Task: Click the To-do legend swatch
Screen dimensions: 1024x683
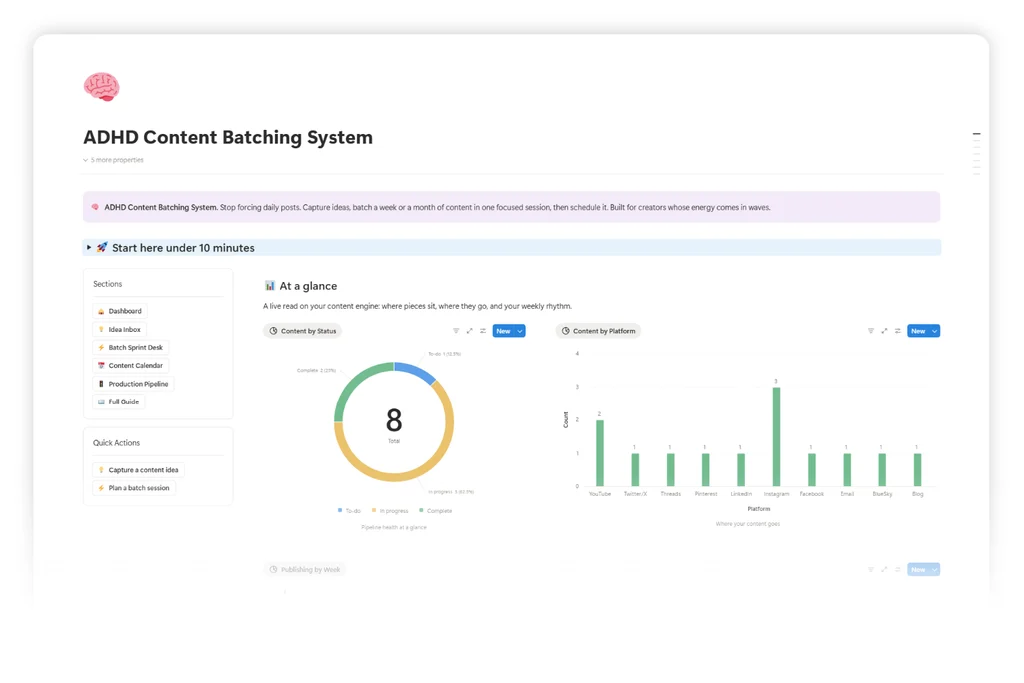Action: 340,511
